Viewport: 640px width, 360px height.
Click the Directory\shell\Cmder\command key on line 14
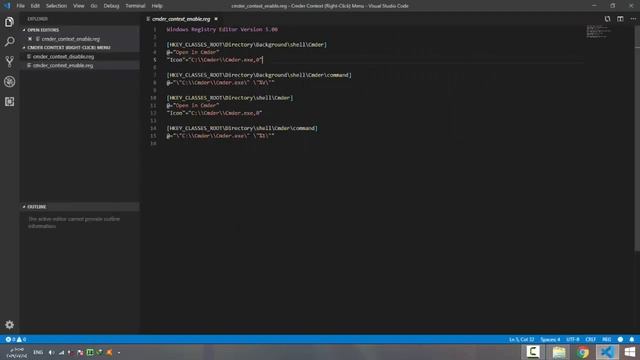point(242,128)
